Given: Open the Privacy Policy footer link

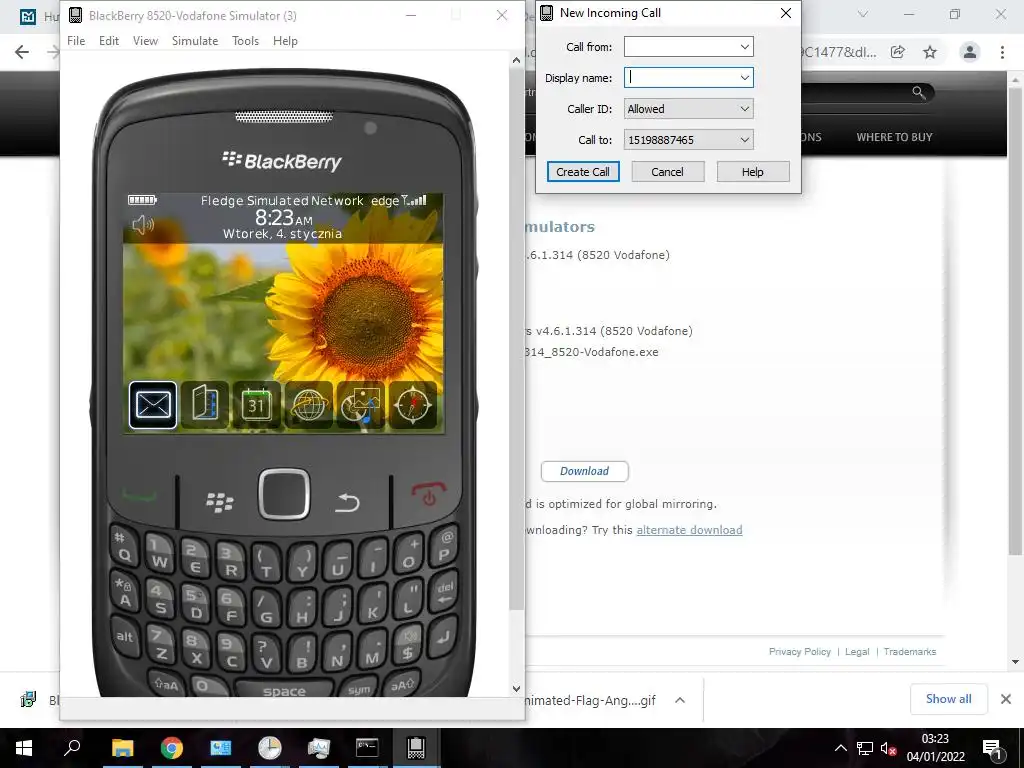Looking at the screenshot, I should pyautogui.click(x=799, y=652).
